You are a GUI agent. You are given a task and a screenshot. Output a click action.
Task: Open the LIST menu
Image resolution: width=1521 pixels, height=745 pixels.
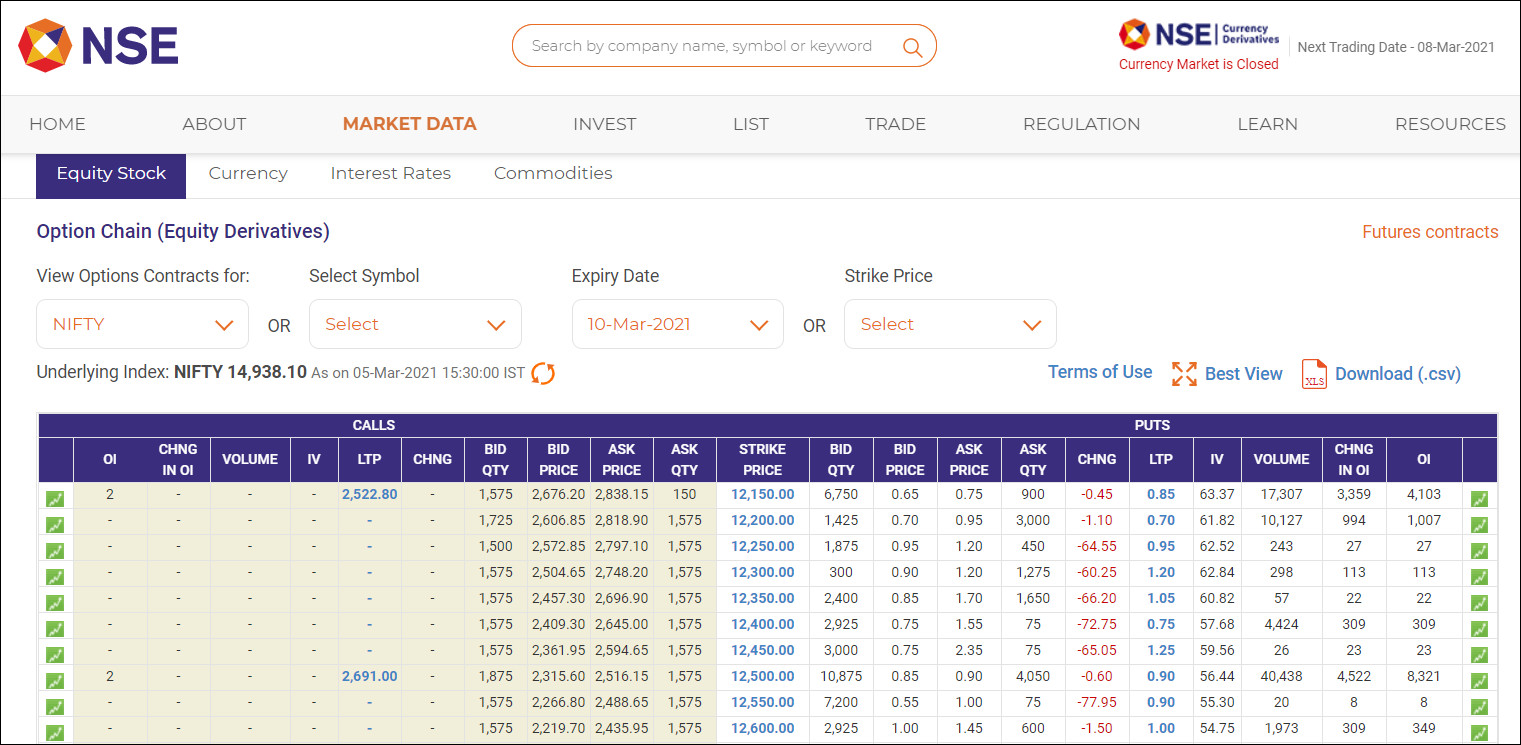[751, 124]
